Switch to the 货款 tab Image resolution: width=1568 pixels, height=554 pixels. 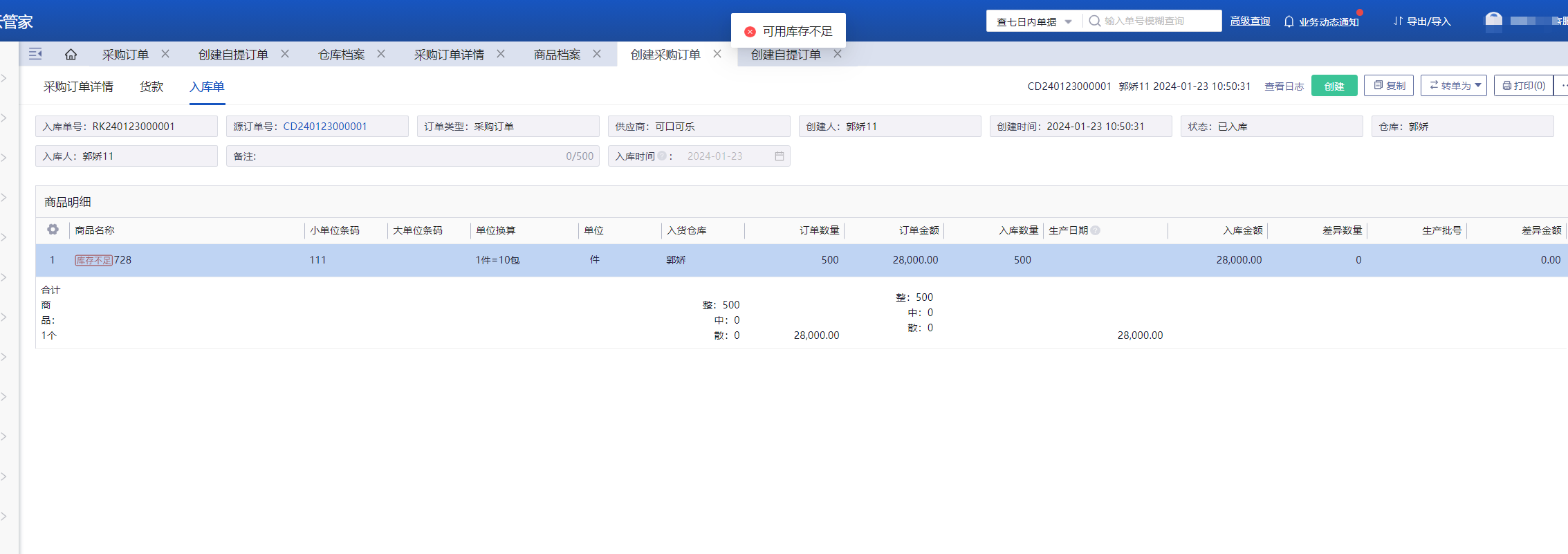tap(151, 86)
